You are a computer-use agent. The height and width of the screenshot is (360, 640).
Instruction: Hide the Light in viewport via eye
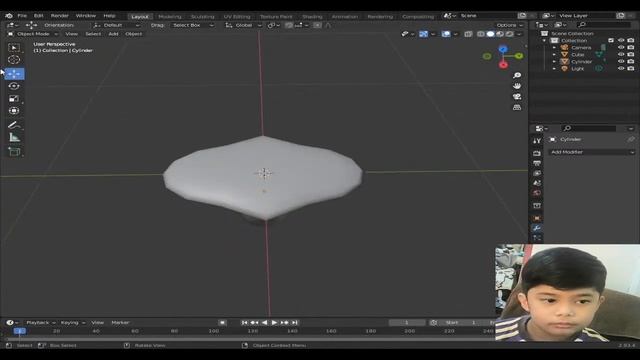pyautogui.click(x=621, y=69)
